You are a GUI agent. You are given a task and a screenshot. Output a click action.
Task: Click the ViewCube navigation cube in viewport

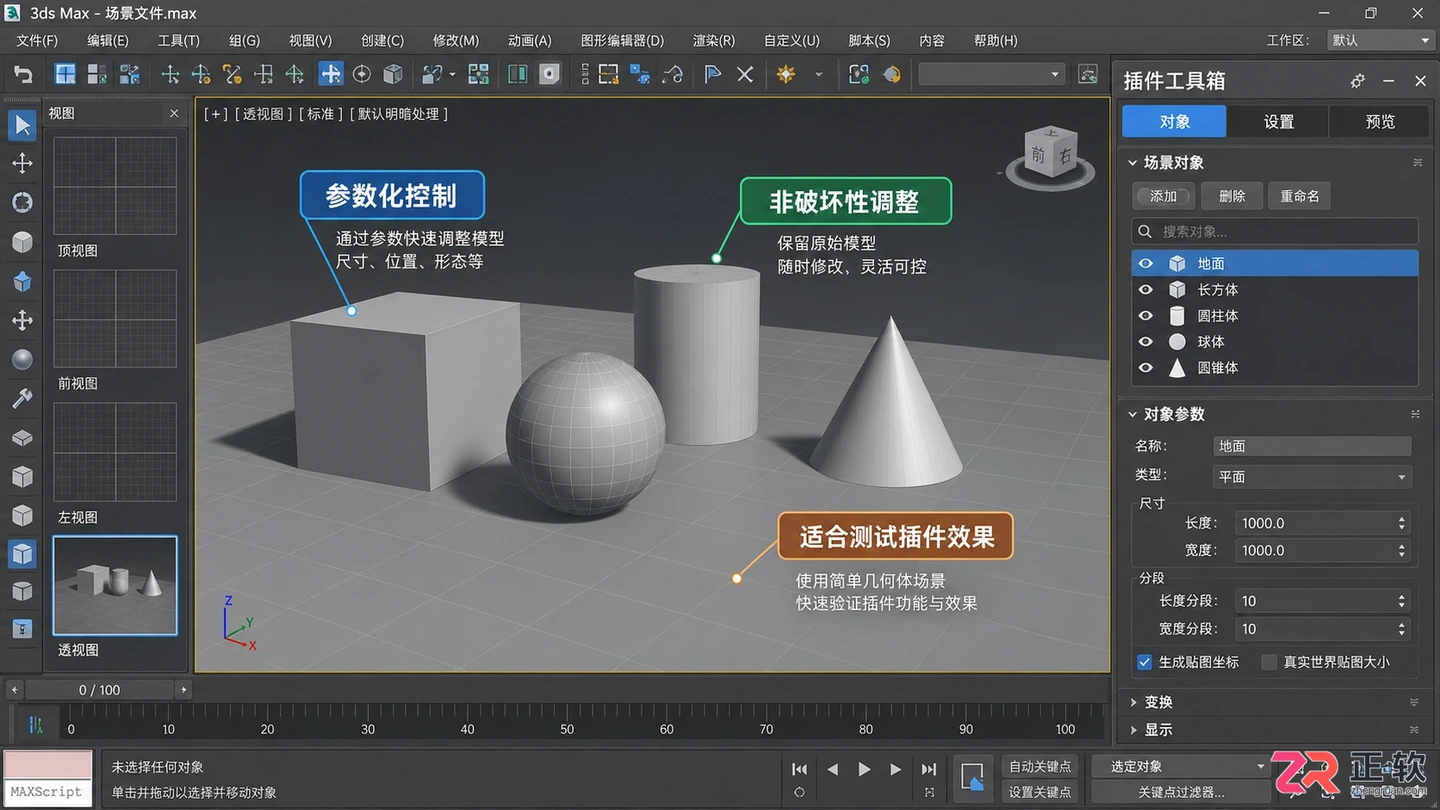[1050, 155]
